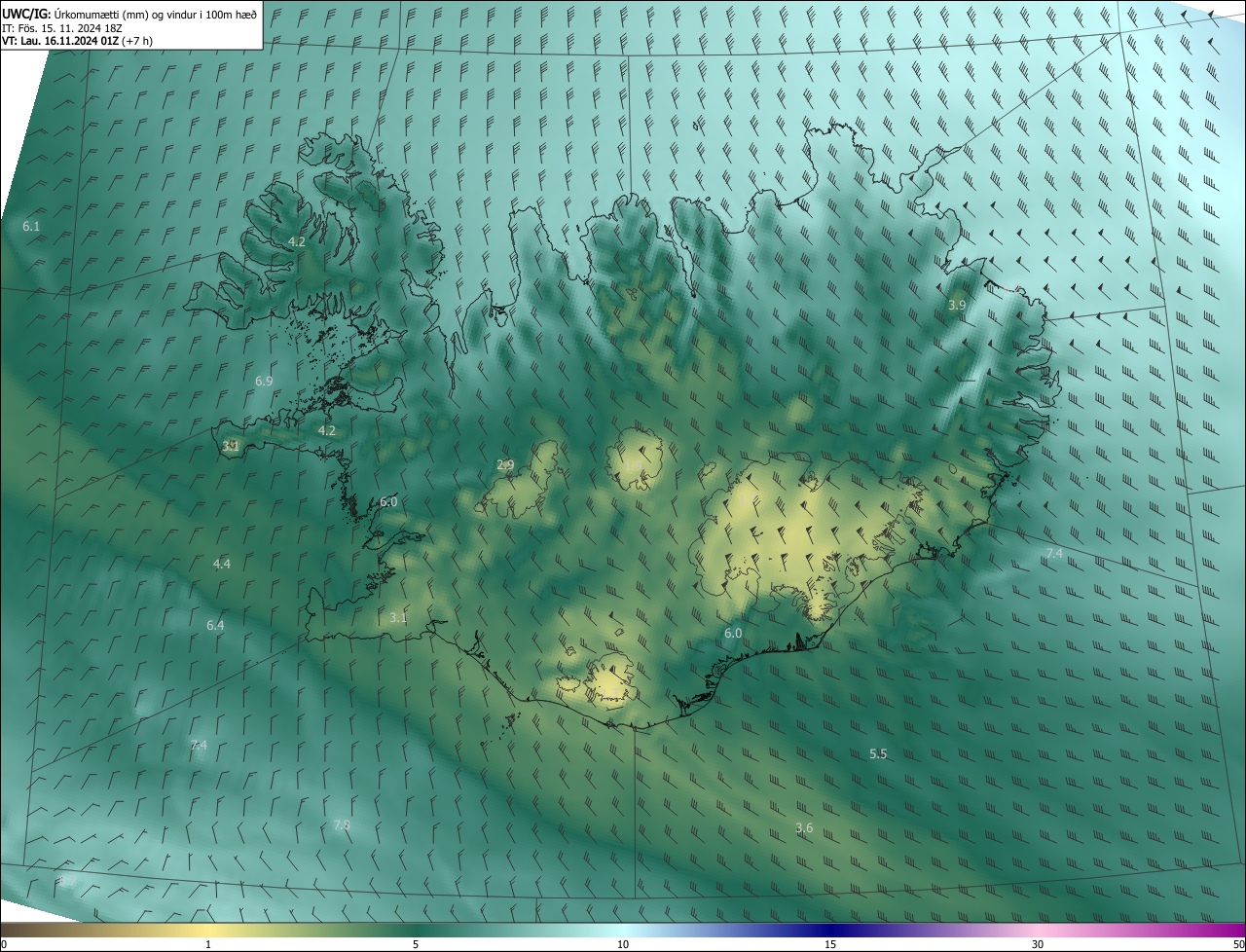Click the 7.4 value label in the southwest ocean
1246x952 pixels.
pos(199,745)
